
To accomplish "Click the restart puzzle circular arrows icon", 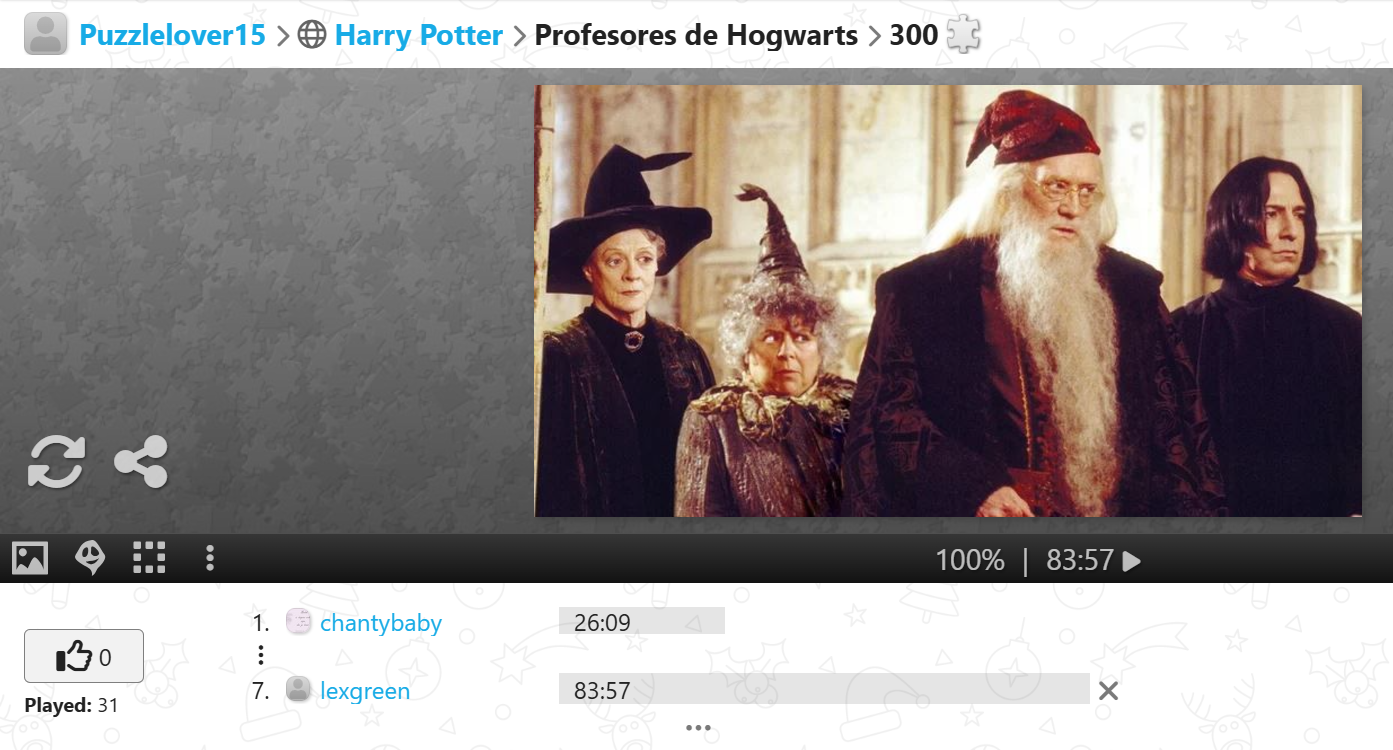I will click(56, 462).
